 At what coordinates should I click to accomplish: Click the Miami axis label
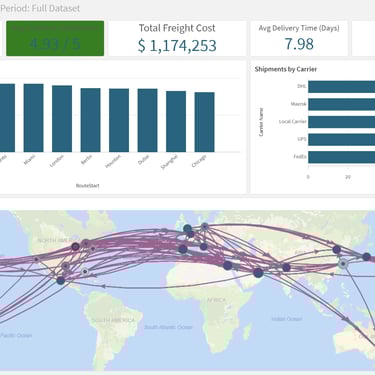coord(30,161)
